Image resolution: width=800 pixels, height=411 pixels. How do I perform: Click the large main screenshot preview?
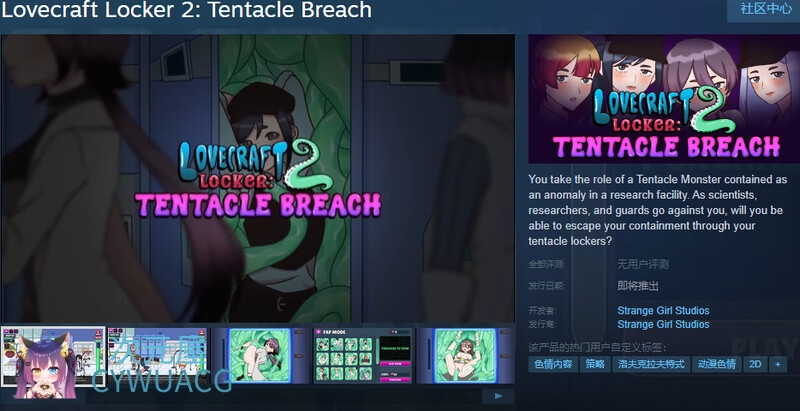pos(258,178)
